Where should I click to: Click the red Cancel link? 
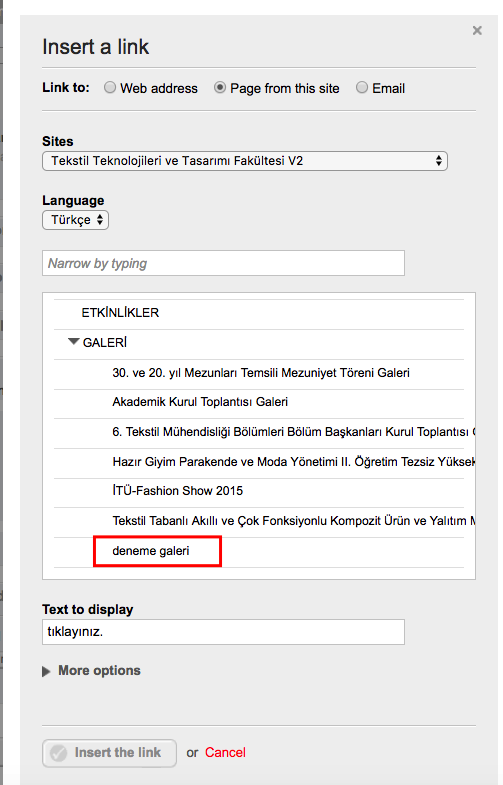tap(225, 752)
